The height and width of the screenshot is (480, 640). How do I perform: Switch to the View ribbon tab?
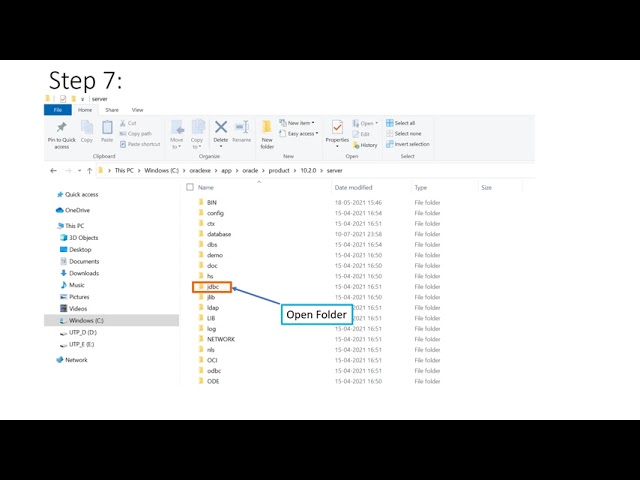(x=138, y=110)
